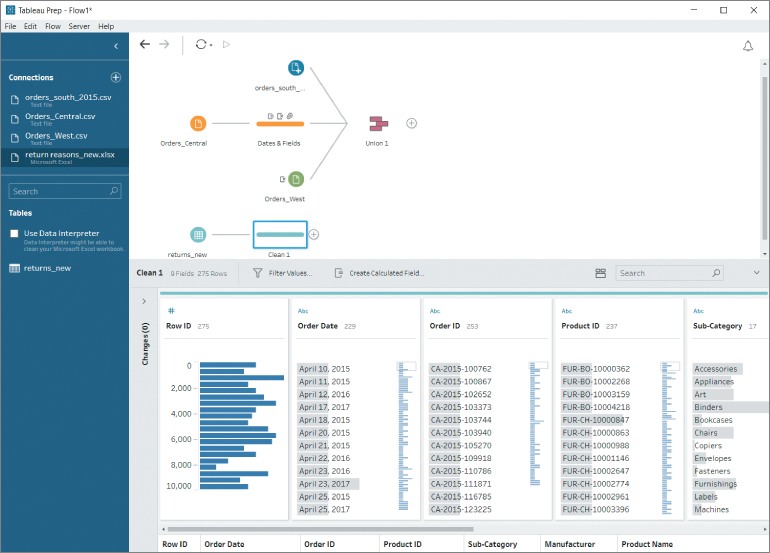Screen dimensions: 770x553
Task: Select the Clean 1 step
Action: pos(280,234)
